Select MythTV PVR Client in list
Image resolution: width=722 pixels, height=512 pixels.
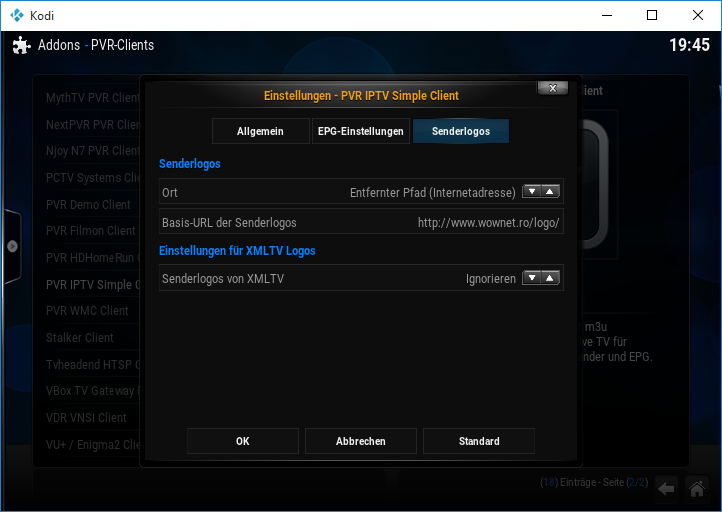click(93, 98)
